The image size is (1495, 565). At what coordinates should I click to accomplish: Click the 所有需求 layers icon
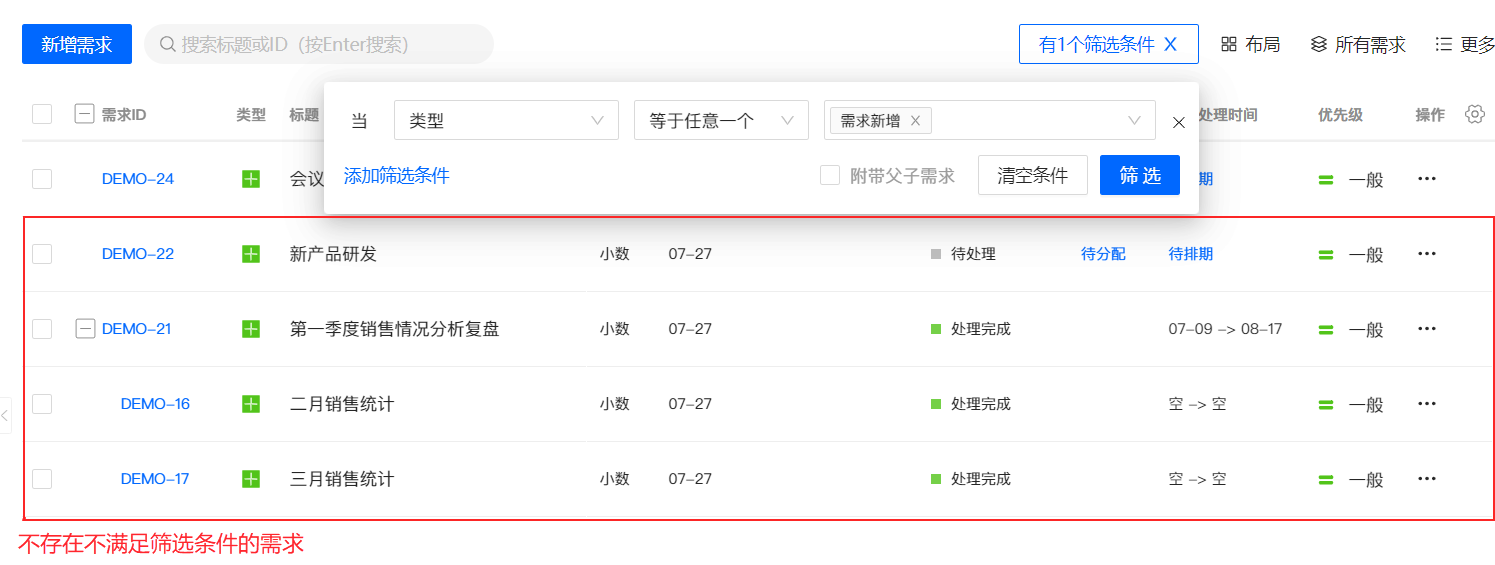1319,44
